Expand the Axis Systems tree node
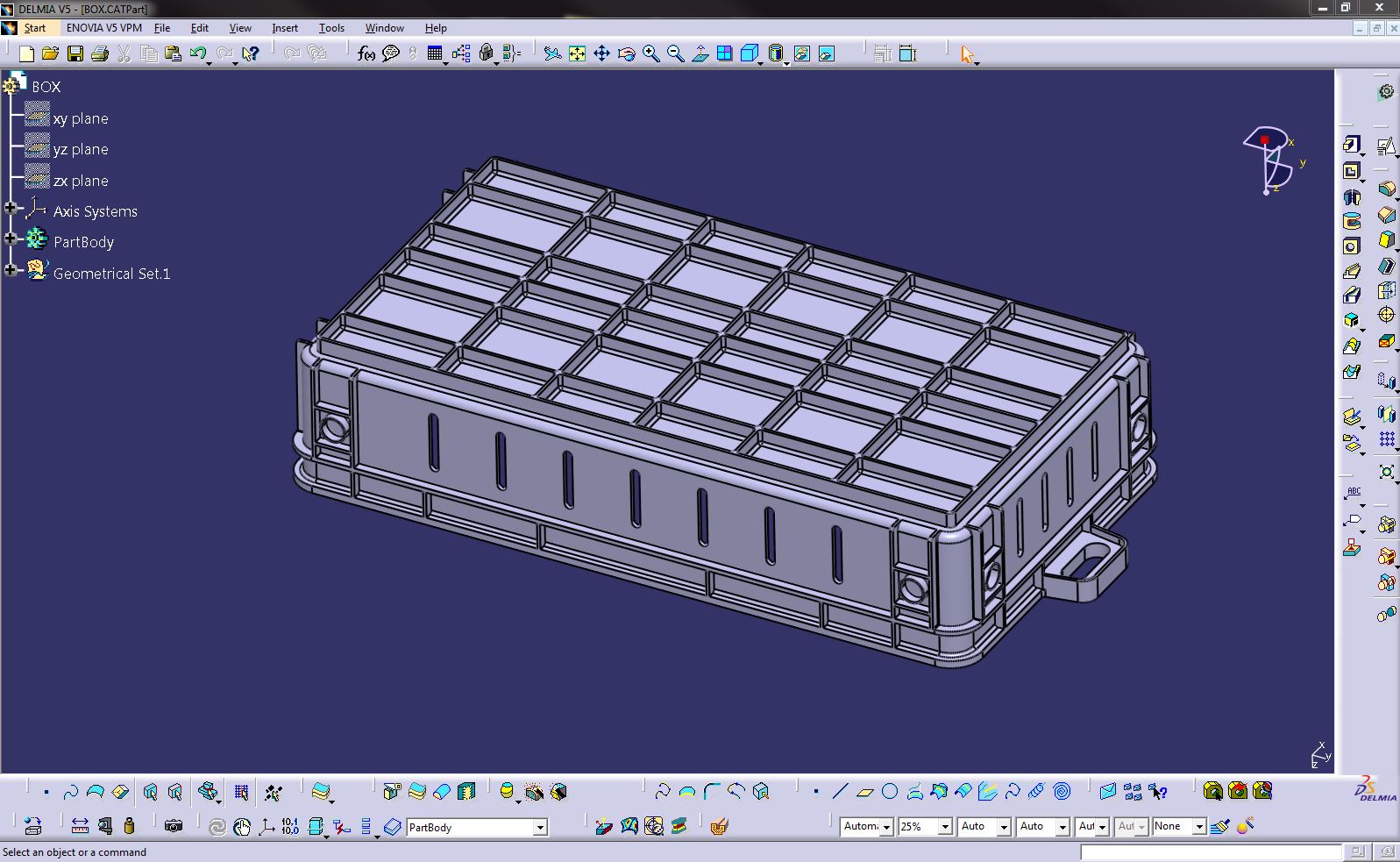 [x=11, y=209]
